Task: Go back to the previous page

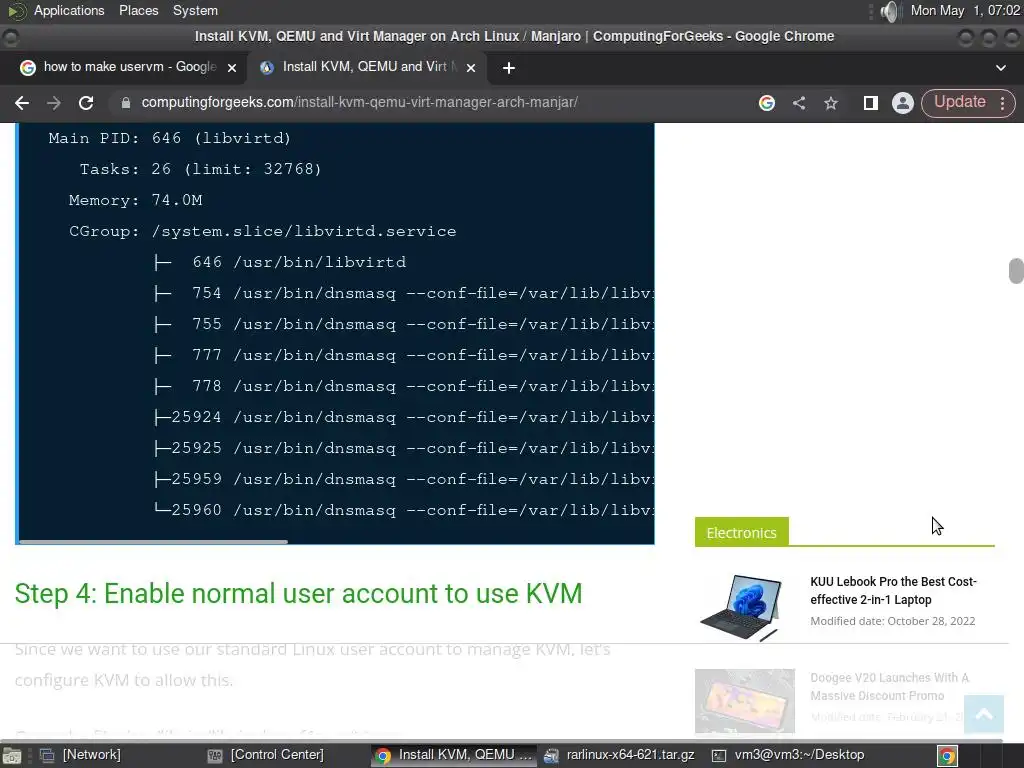Action: (22, 103)
